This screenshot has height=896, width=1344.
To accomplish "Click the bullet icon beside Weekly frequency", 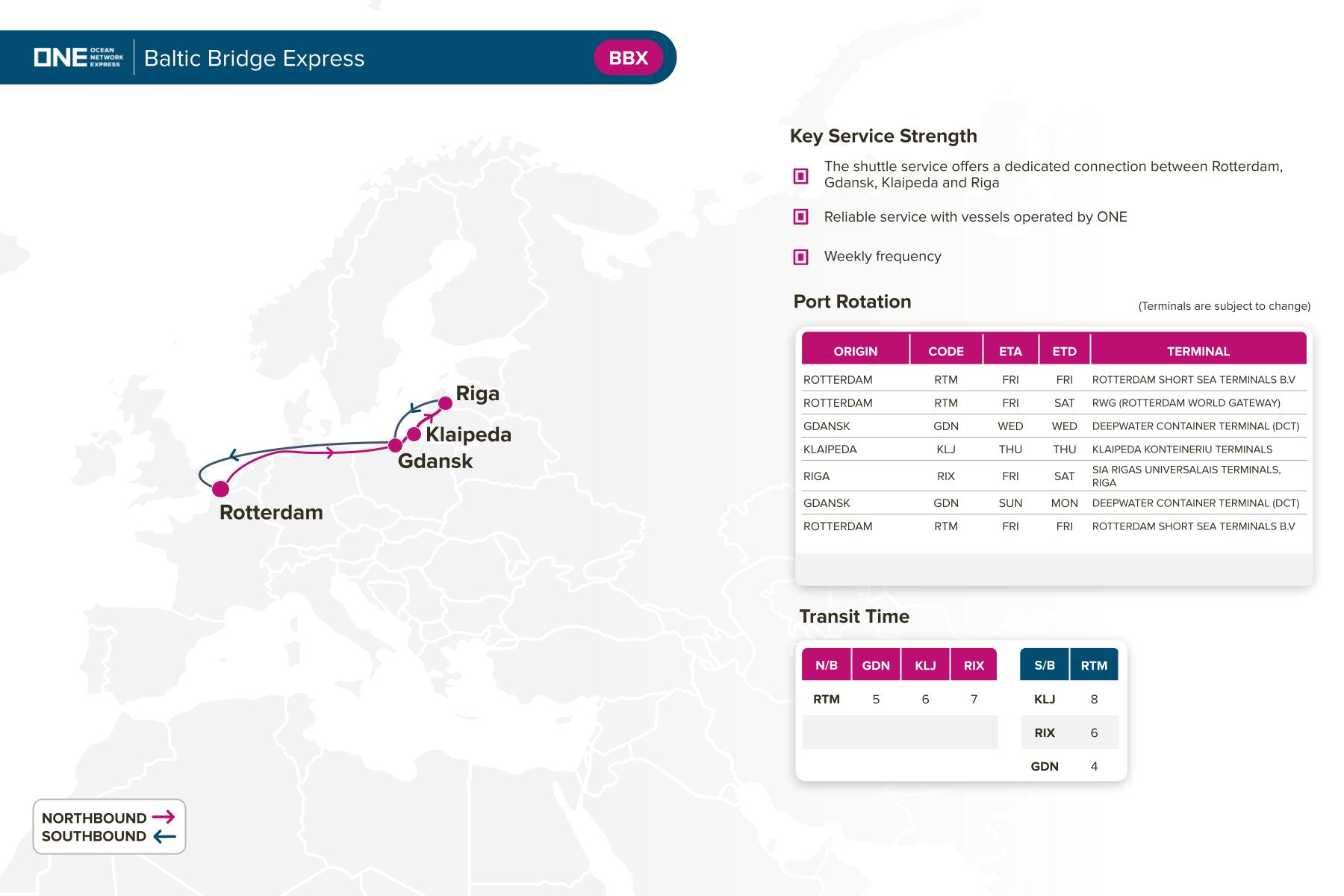I will click(x=800, y=257).
